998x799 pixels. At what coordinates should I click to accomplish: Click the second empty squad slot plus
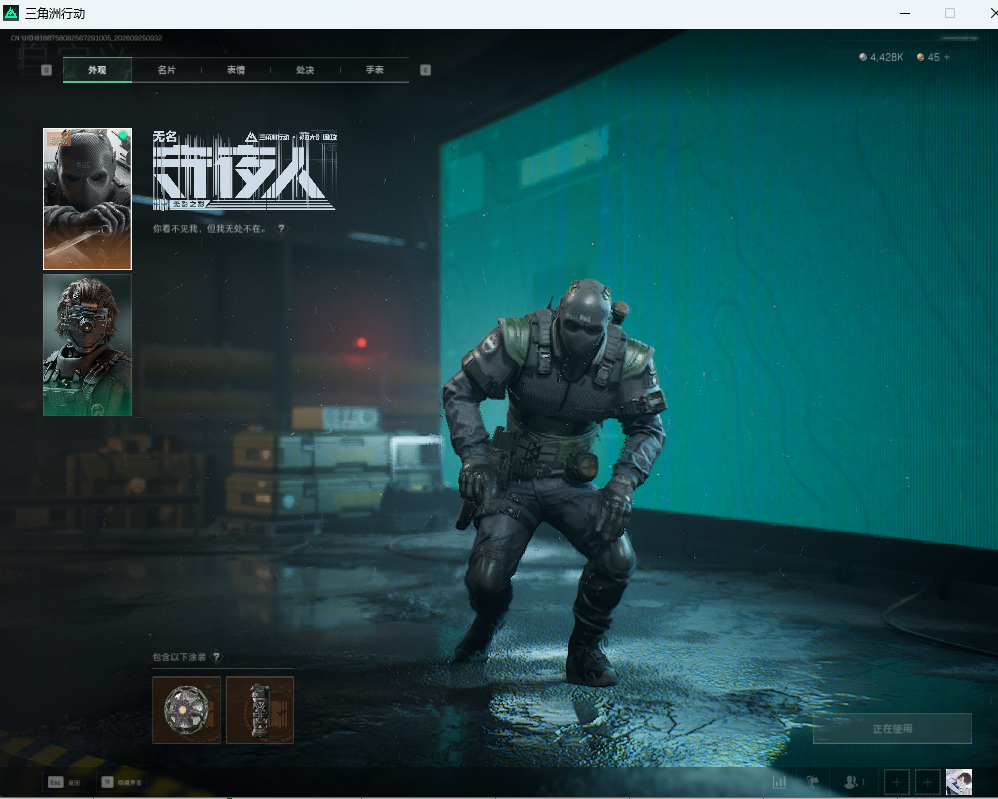[928, 782]
